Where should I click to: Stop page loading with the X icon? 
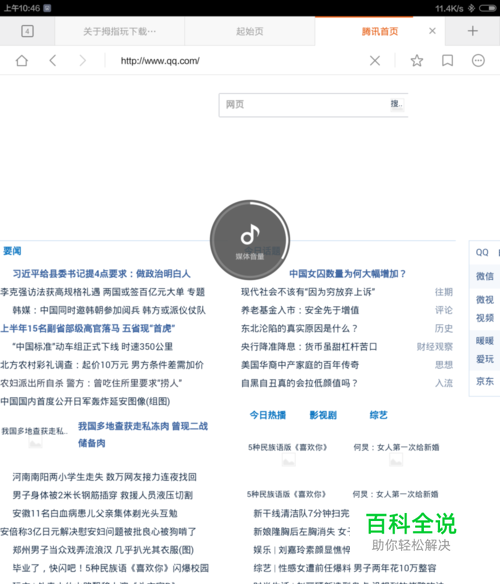(375, 60)
